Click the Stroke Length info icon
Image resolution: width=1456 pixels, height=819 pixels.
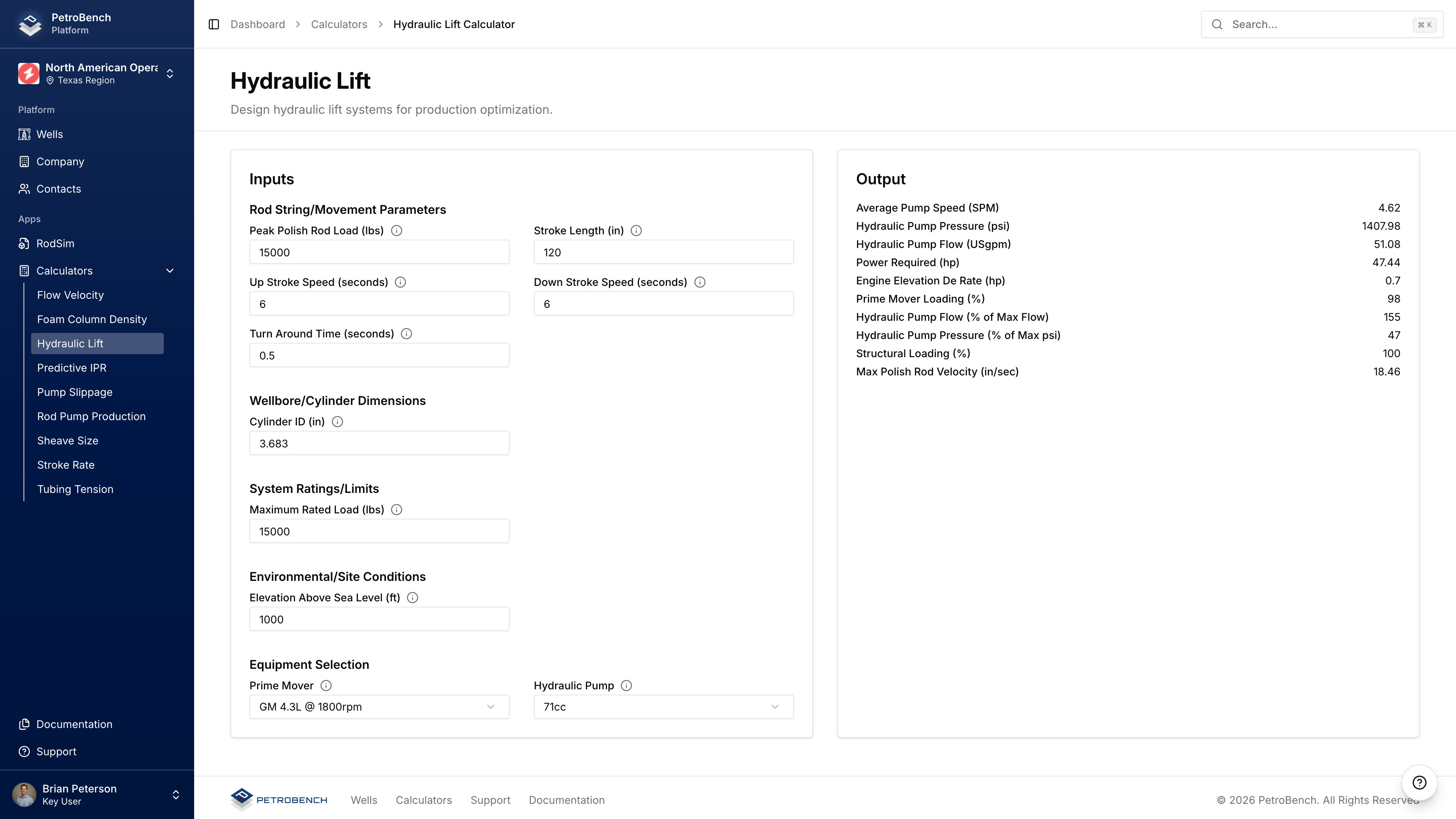(636, 231)
